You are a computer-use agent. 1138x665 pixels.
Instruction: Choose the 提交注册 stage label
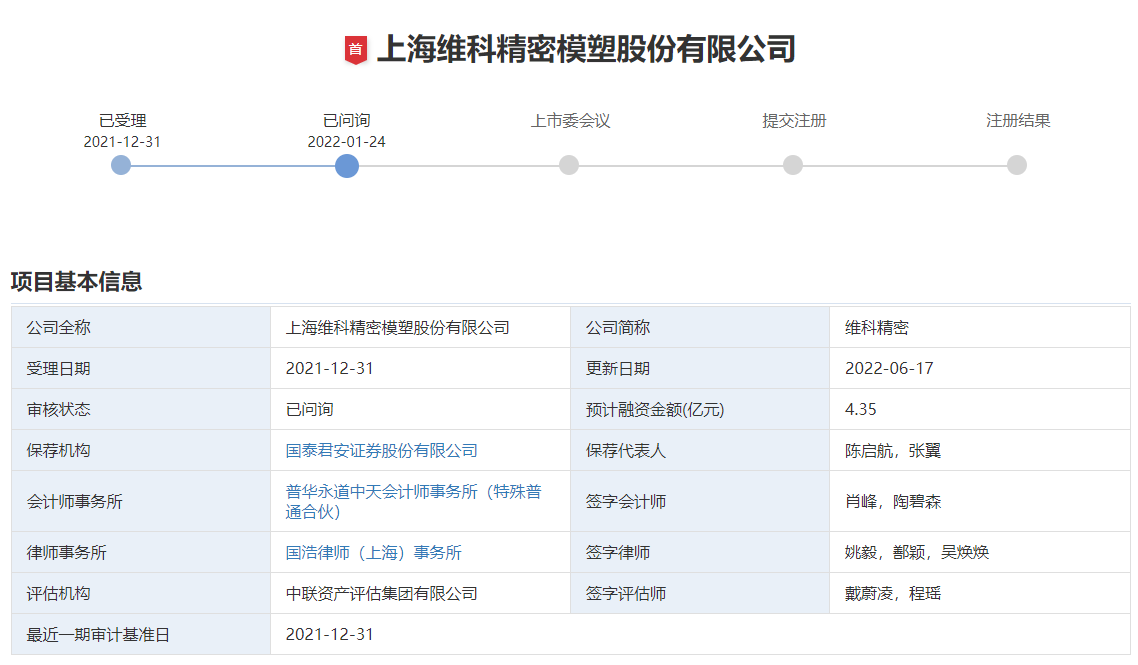click(794, 121)
